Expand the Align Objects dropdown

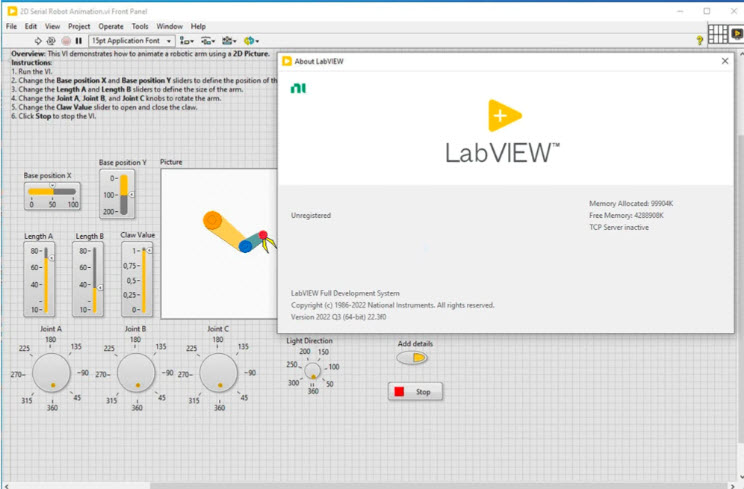[x=186, y=41]
